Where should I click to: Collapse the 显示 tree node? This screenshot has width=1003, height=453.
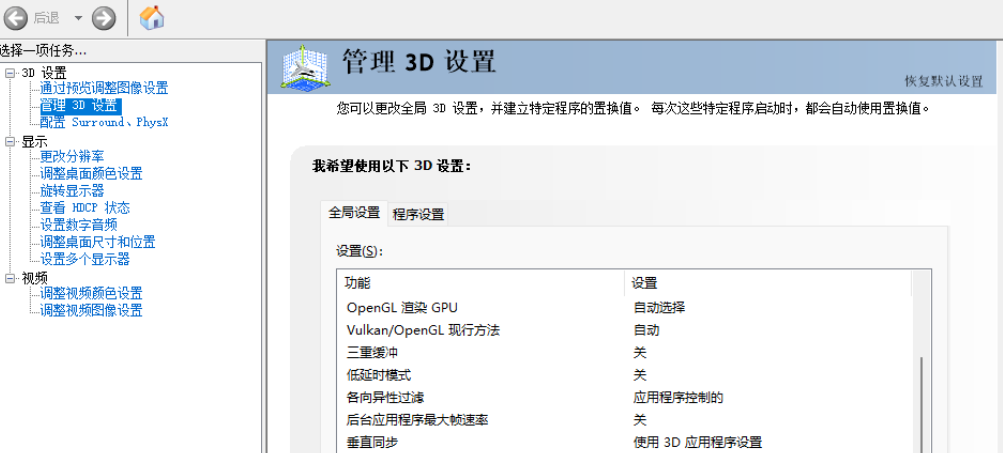[10, 142]
